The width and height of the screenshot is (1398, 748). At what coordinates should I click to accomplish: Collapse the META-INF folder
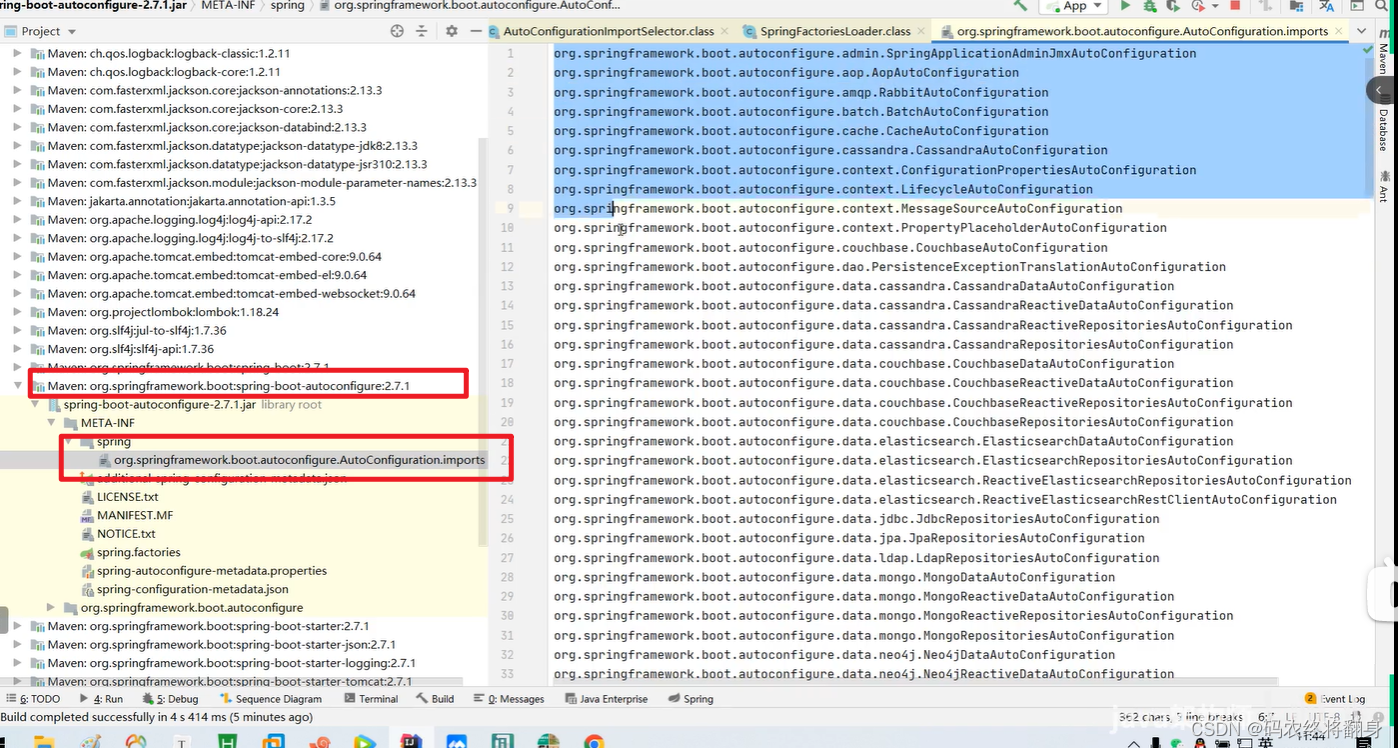pyautogui.click(x=51, y=423)
